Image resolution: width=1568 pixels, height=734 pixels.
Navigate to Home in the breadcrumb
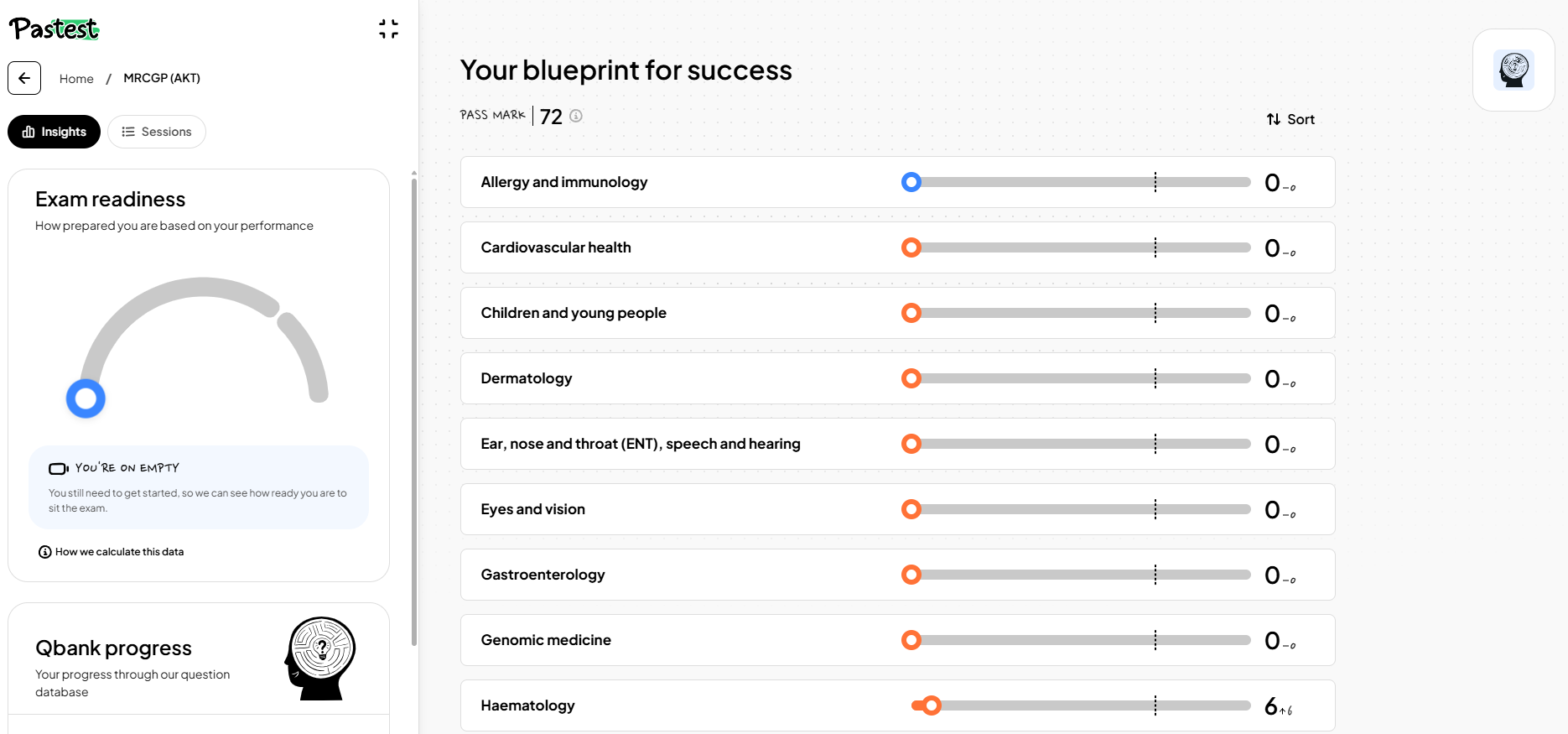76,79
